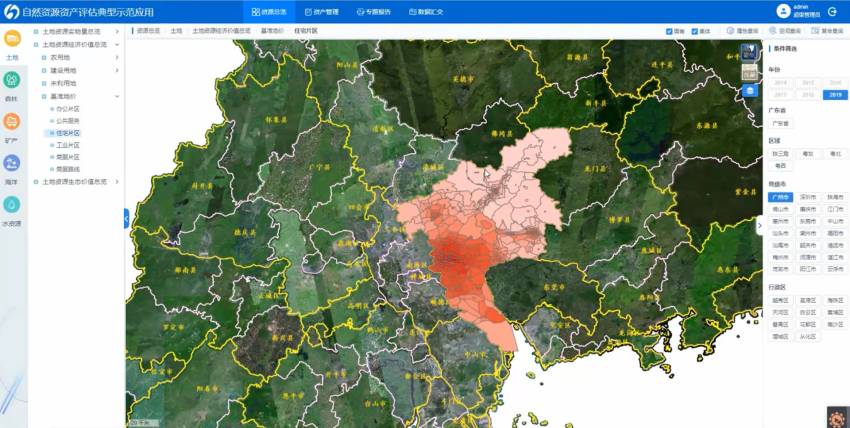The image size is (850, 428).
Task: Collapse the right filter panel arrow
Action: tap(759, 226)
